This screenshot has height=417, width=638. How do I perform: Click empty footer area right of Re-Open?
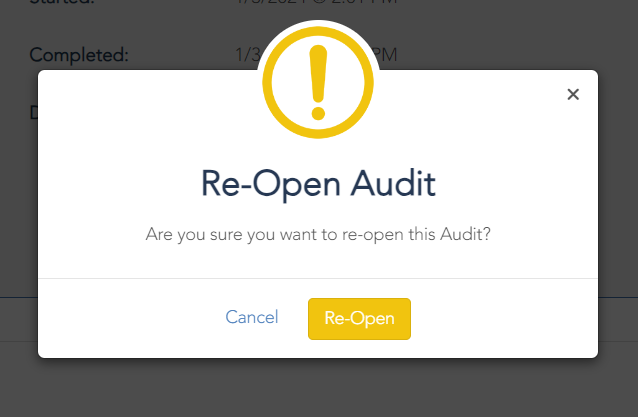[x=504, y=319]
